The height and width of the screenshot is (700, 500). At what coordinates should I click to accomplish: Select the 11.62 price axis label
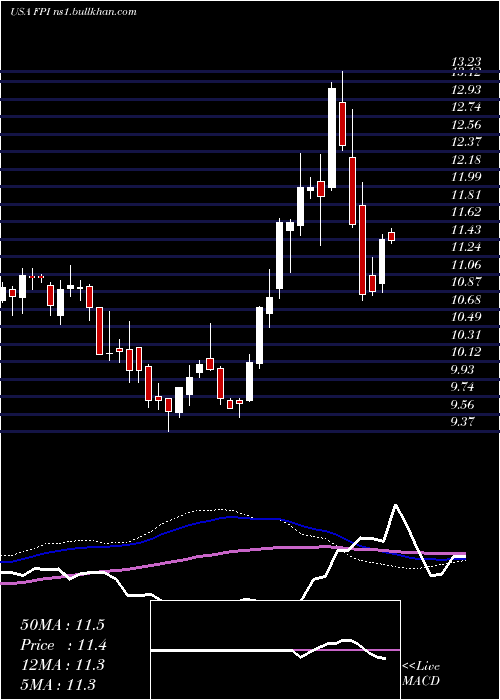(x=466, y=212)
